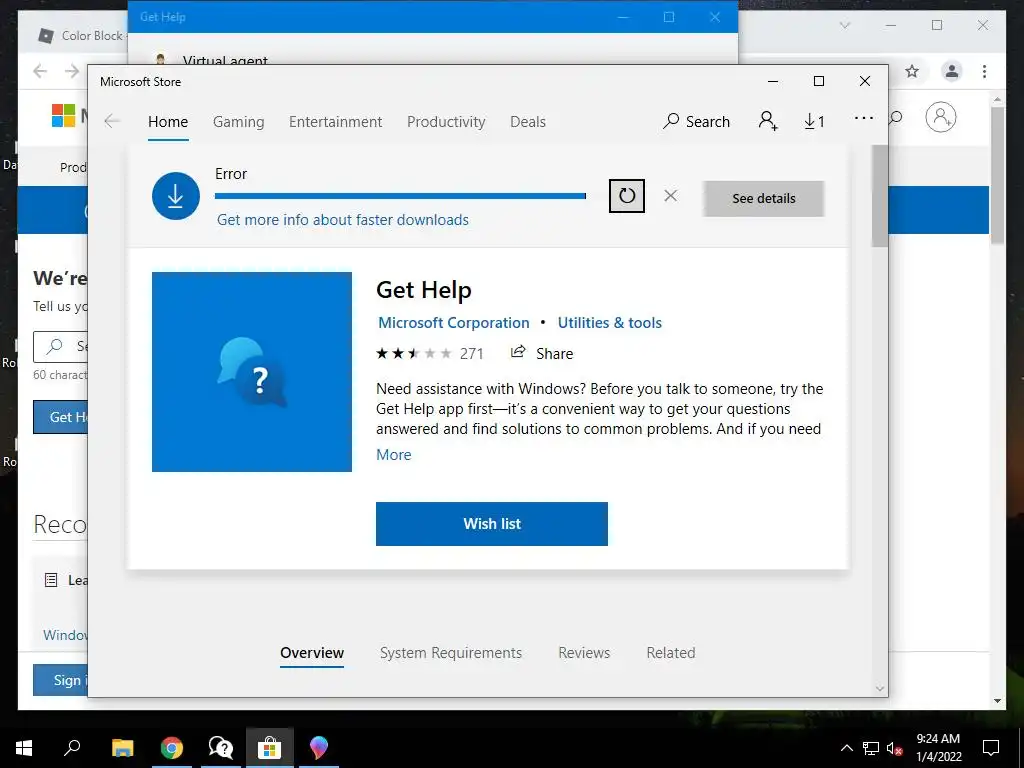The width and height of the screenshot is (1024, 768).
Task: Open the Store three-dot more menu
Action: [863, 118]
